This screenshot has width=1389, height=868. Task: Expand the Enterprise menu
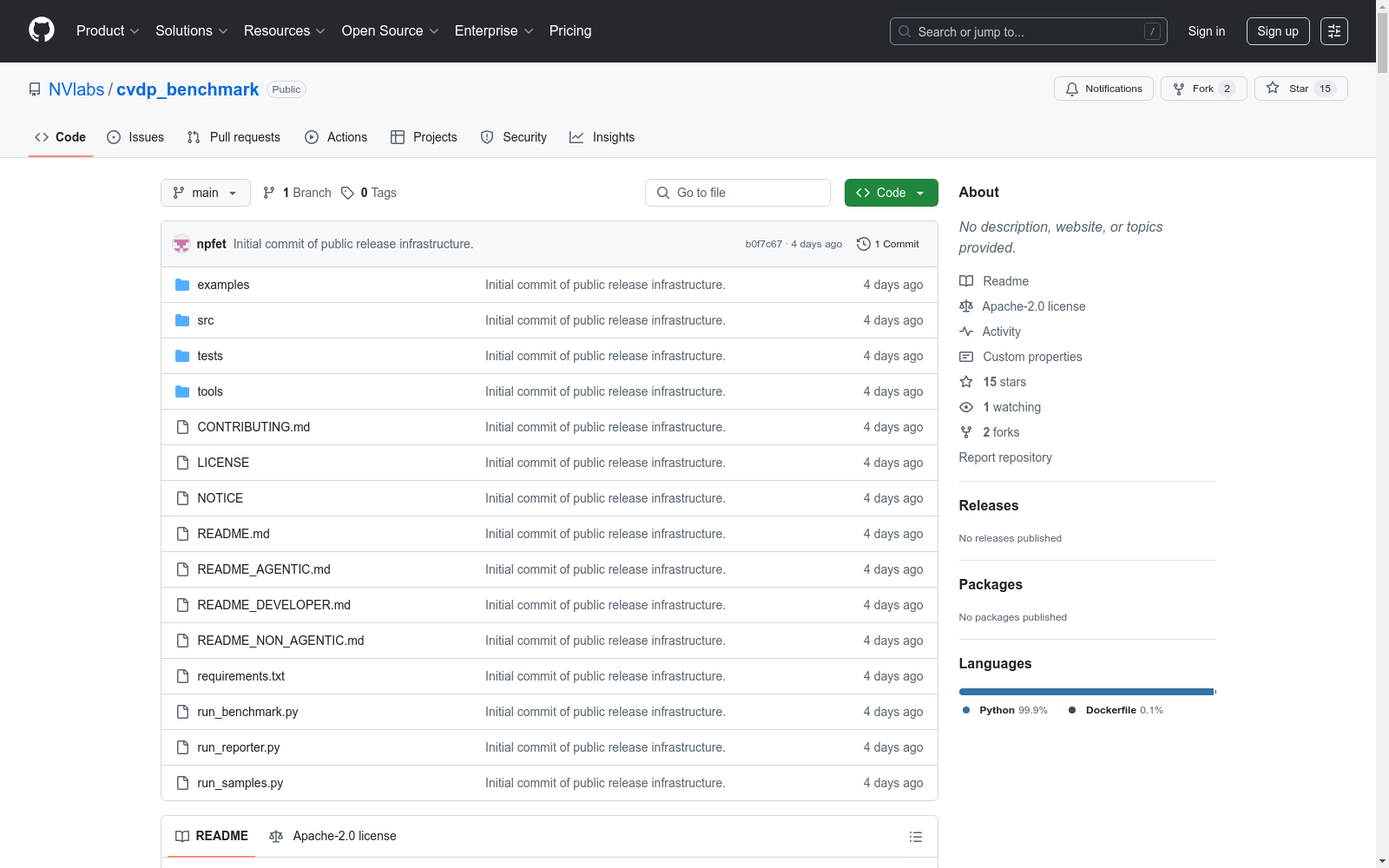(x=494, y=30)
